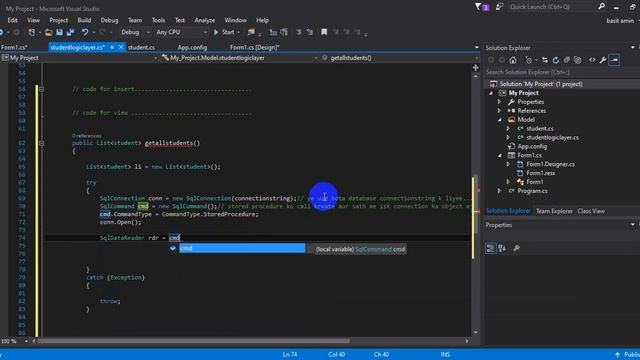This screenshot has height=360, width=640.
Task: Click View Code icon in Solution Explorer toolbar
Action: 592,60
